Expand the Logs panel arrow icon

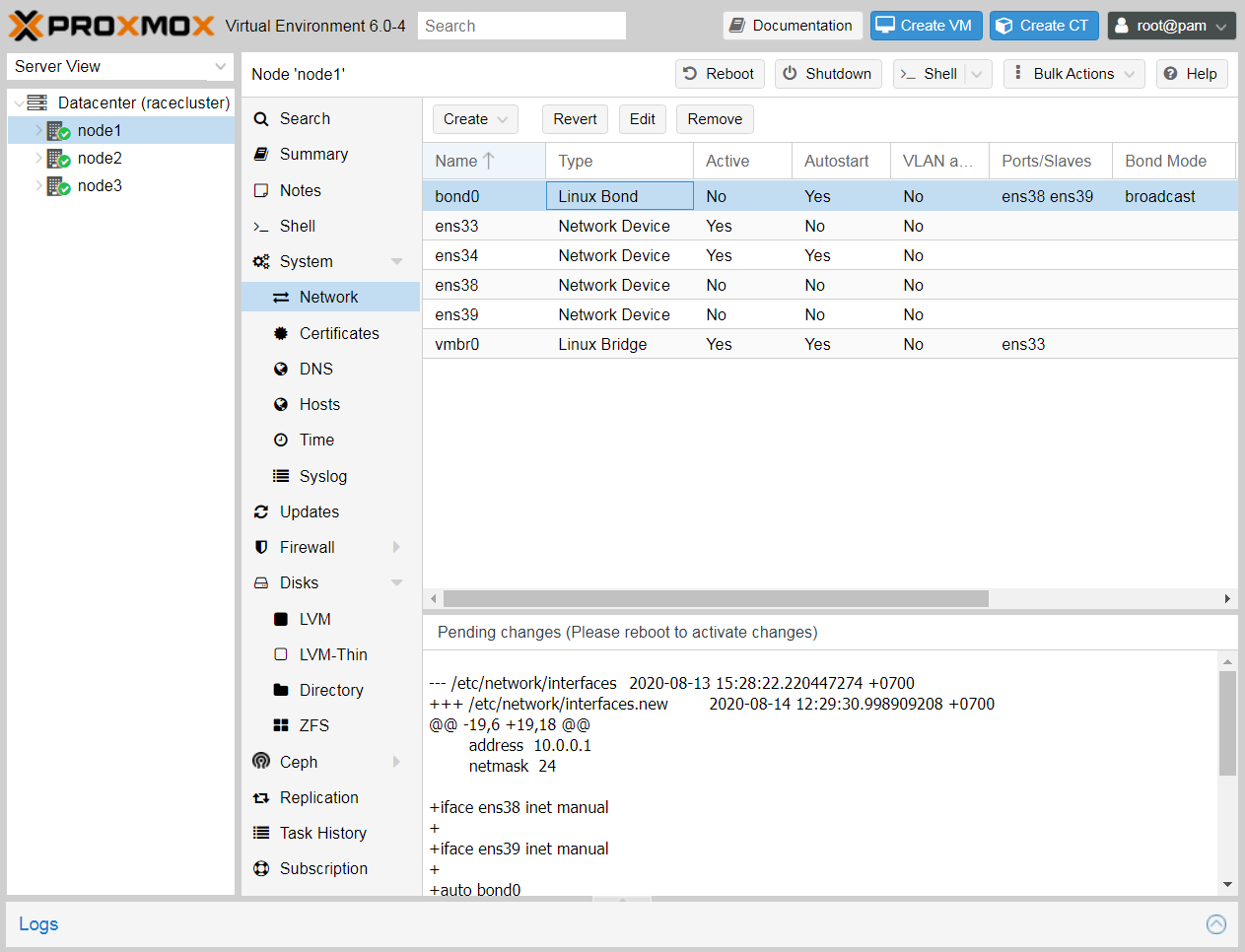pyautogui.click(x=1216, y=924)
